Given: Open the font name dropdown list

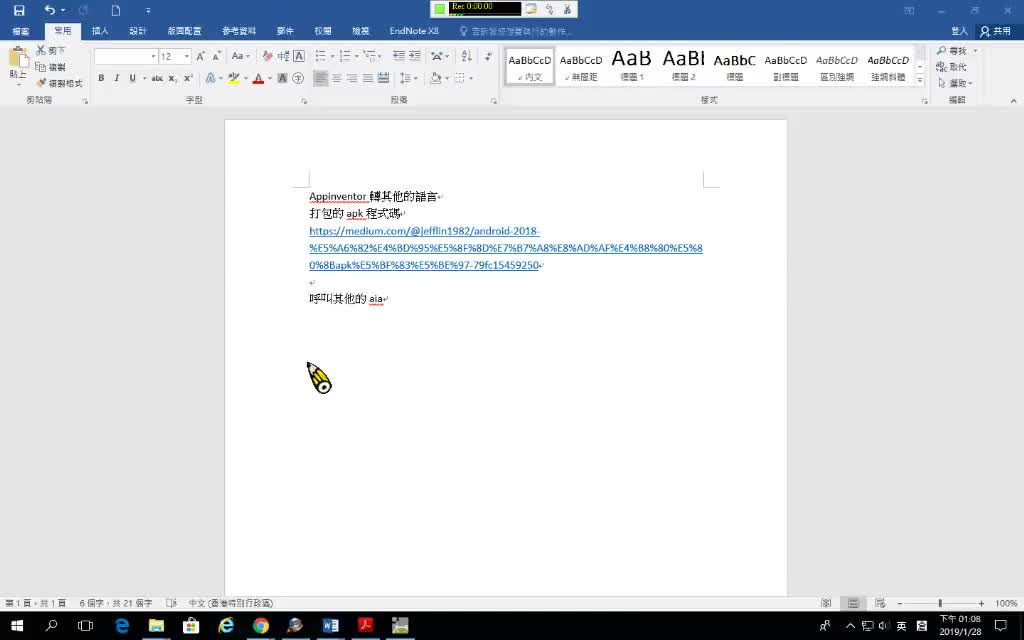Looking at the screenshot, I should [153, 57].
